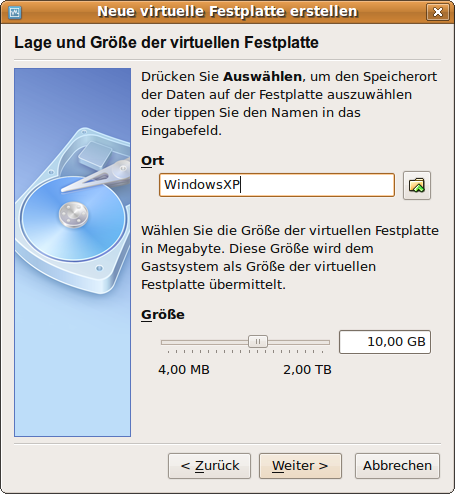455x494 pixels.
Task: Click the Ort label
Action: click(x=153, y=161)
